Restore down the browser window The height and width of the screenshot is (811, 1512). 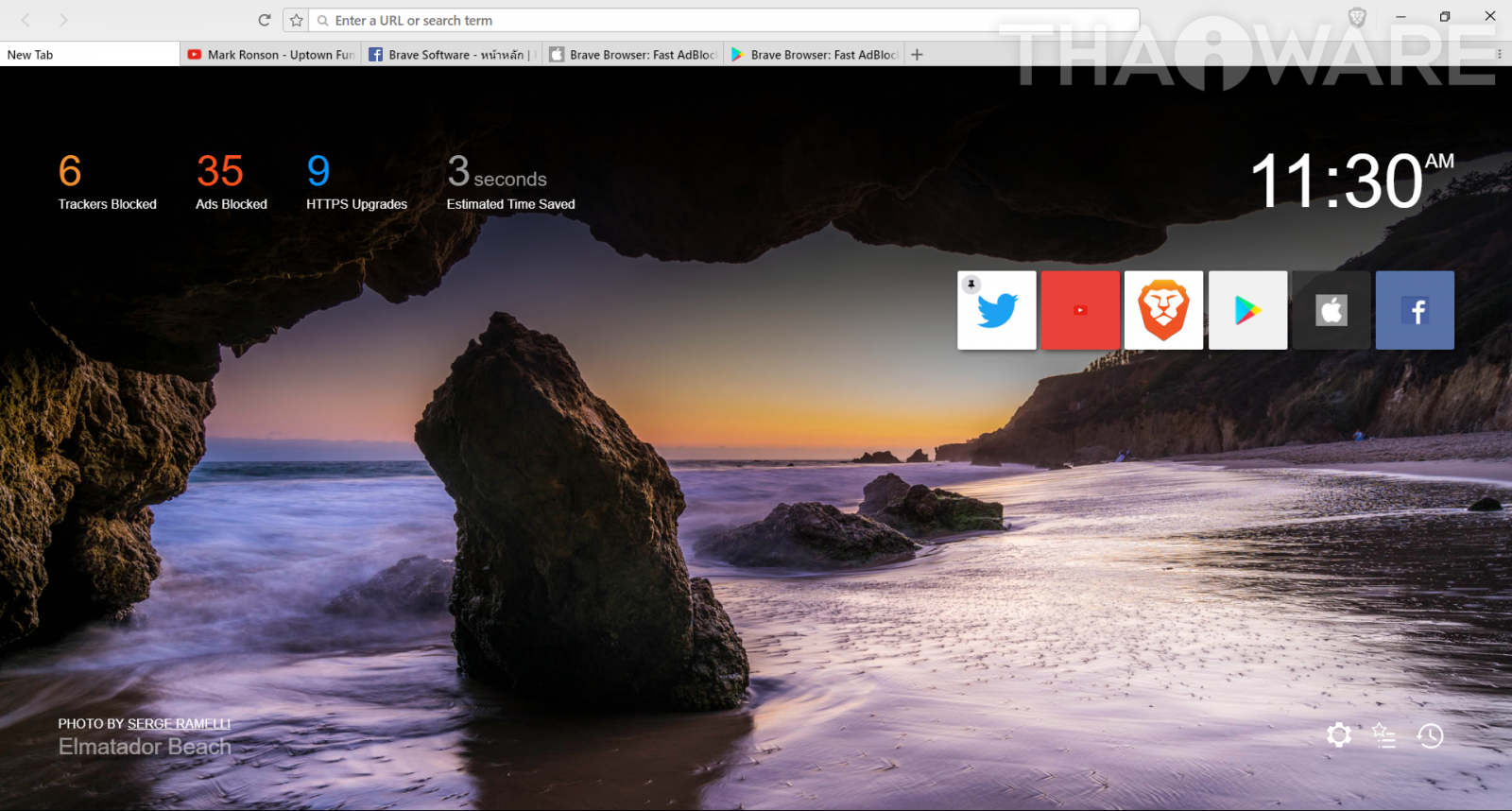coord(1445,16)
